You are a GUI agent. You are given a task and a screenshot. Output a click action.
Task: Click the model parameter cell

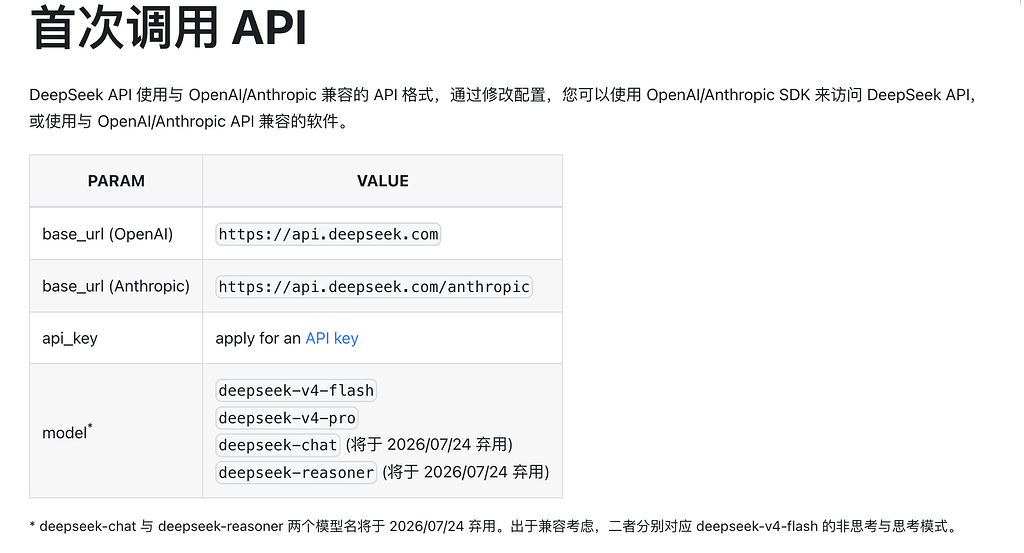[116, 431]
